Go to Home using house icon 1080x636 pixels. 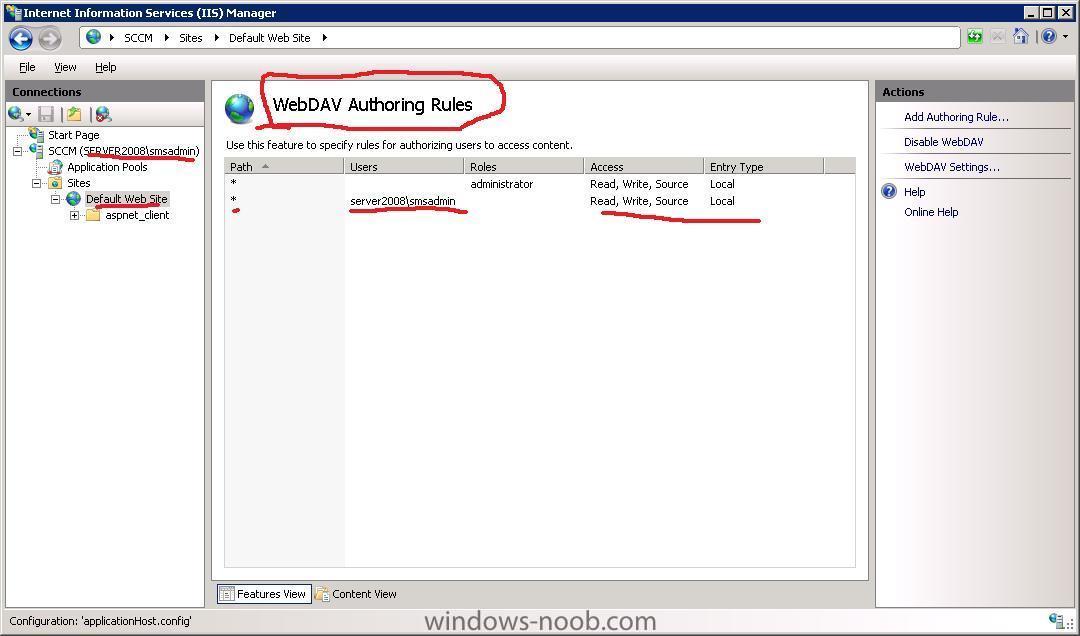(1021, 37)
